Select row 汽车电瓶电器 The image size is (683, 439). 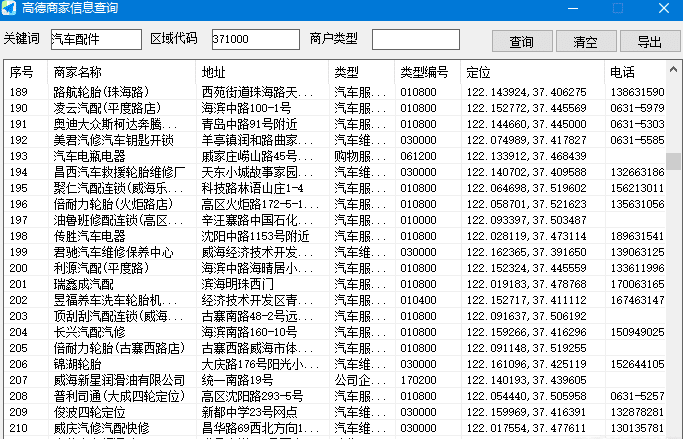(335, 156)
